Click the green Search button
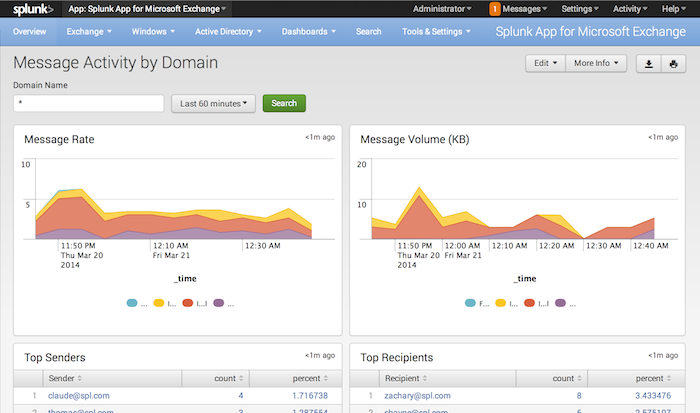 point(284,103)
